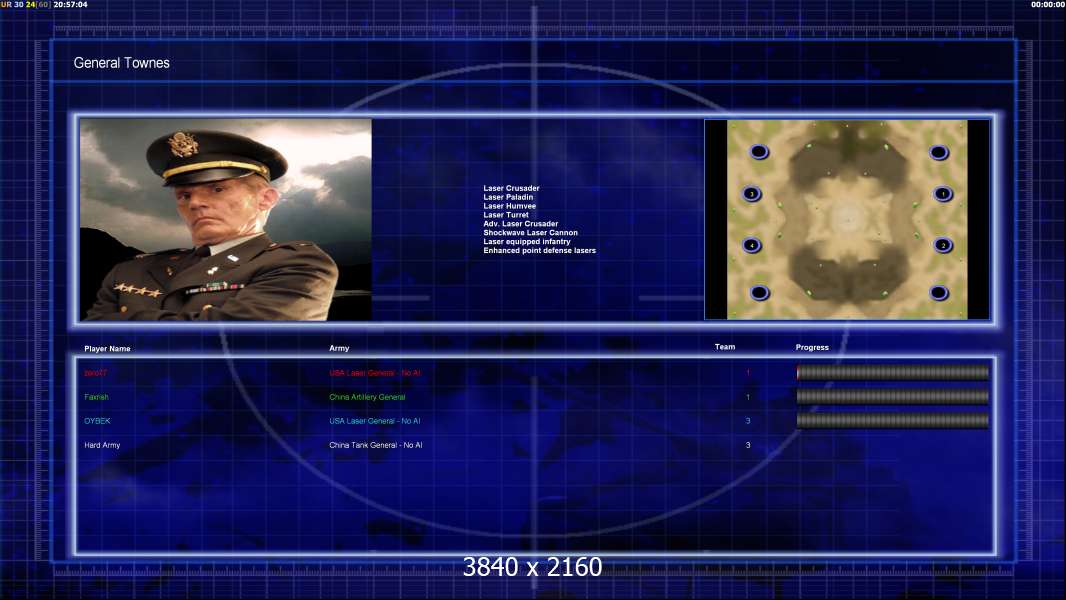
Task: Click Laser Crusader in the unit list
Action: click(511, 188)
